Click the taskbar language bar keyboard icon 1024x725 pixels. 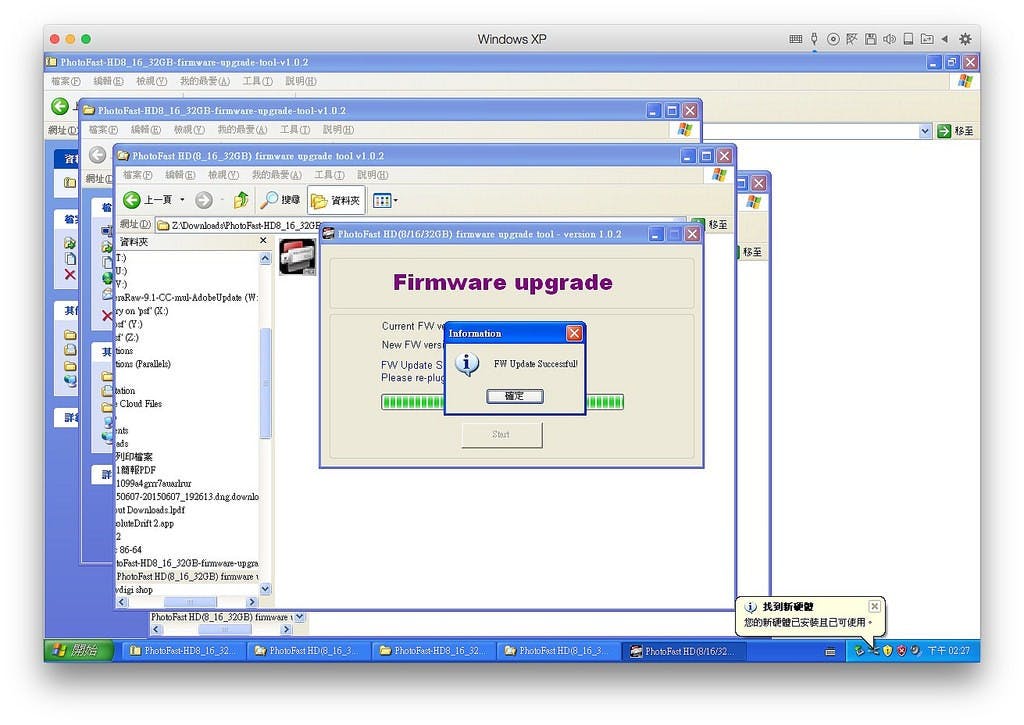coord(830,651)
